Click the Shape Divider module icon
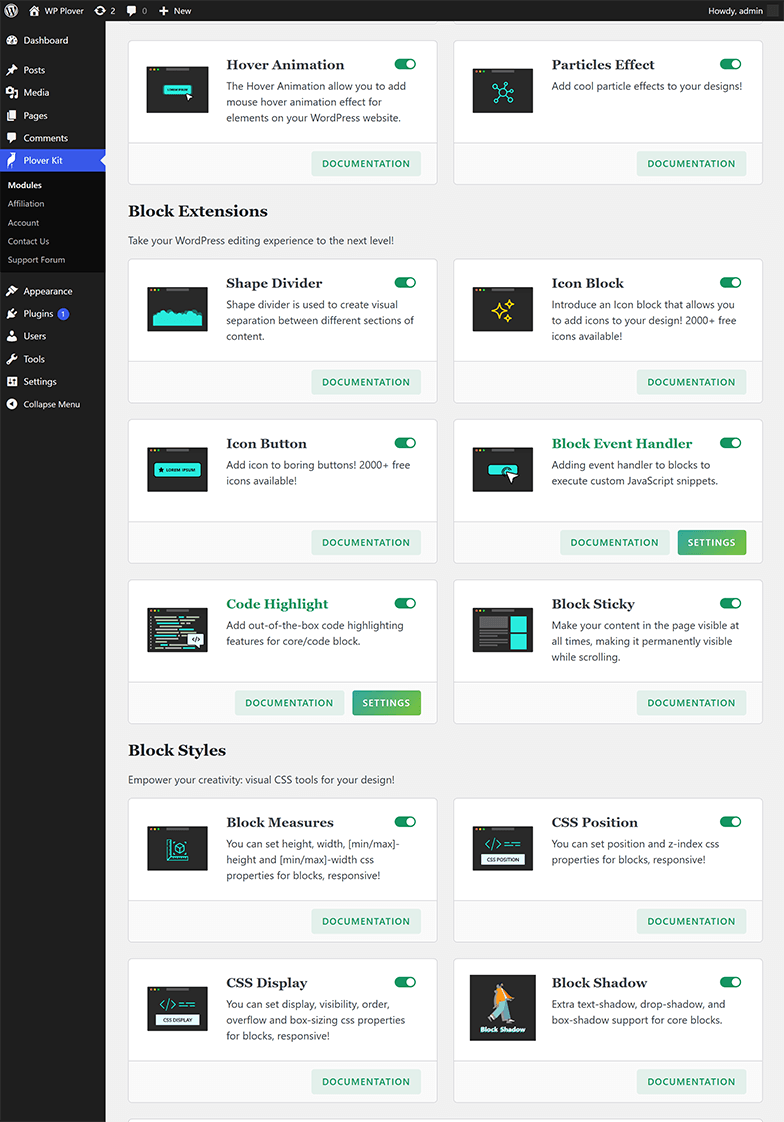The width and height of the screenshot is (784, 1122). pyautogui.click(x=177, y=309)
